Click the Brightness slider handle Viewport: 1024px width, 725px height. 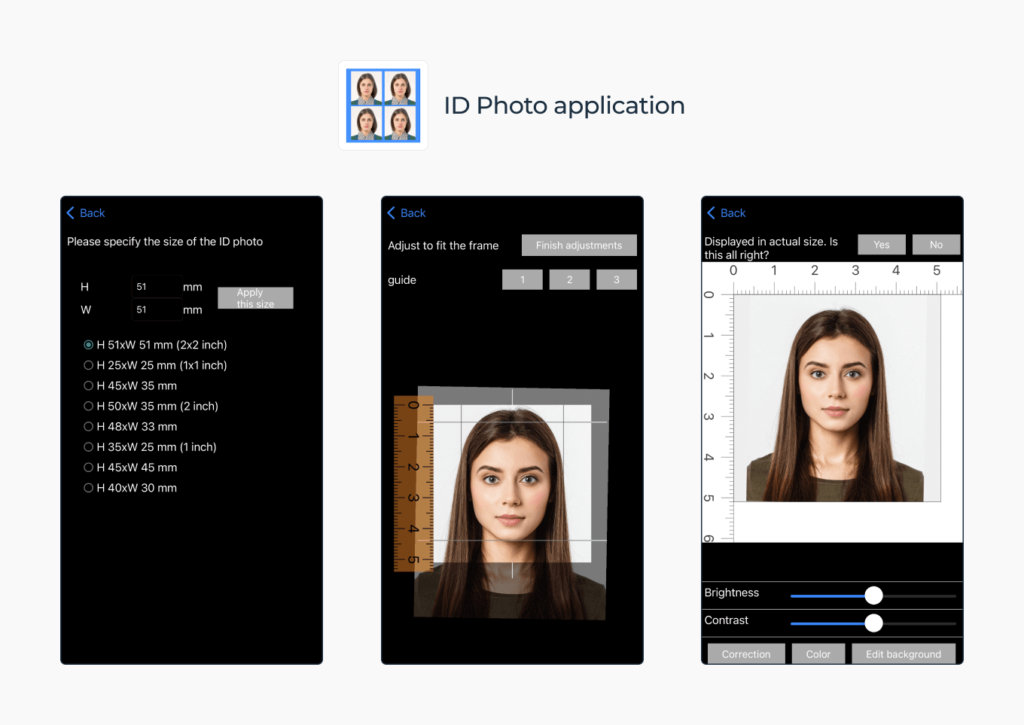[874, 593]
